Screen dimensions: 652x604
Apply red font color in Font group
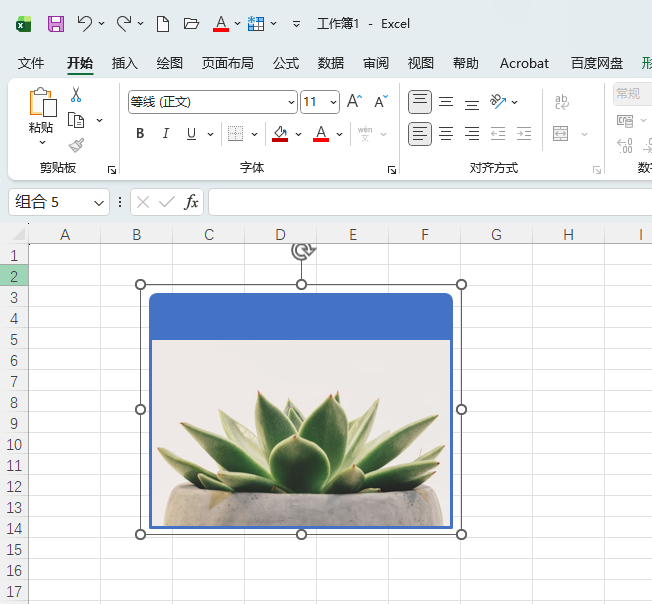321,134
